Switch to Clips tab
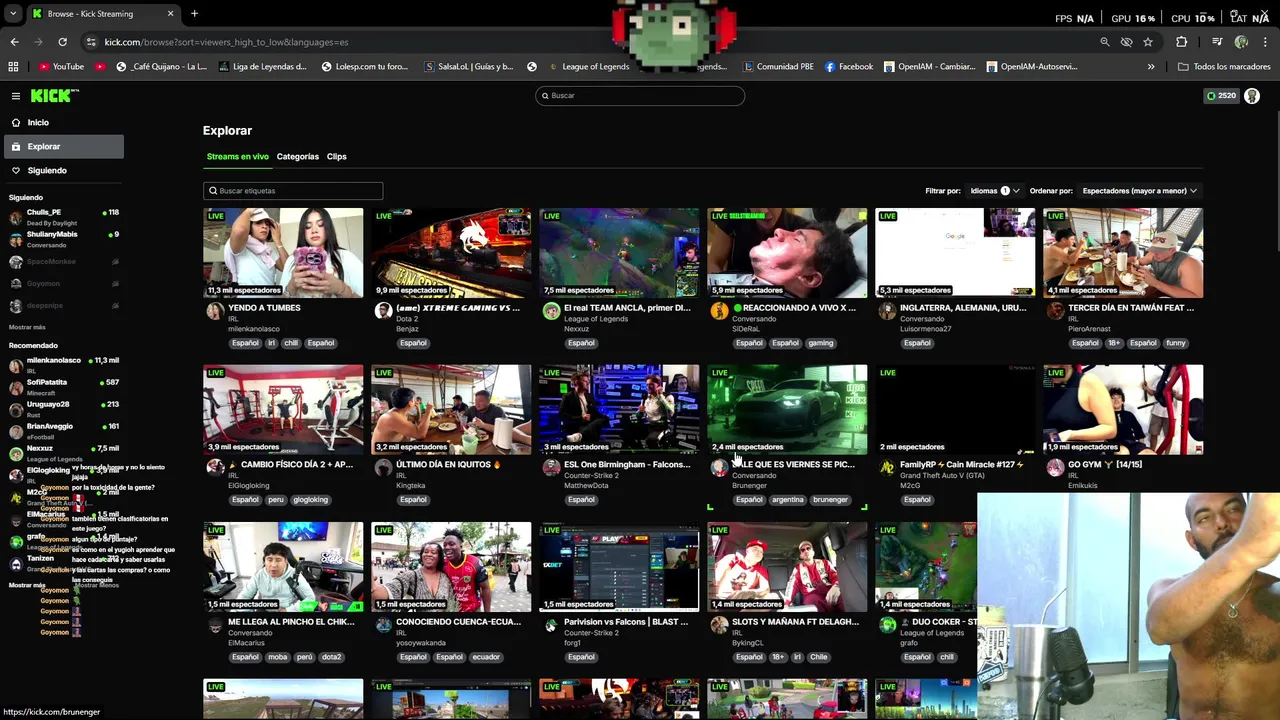 [x=336, y=157]
